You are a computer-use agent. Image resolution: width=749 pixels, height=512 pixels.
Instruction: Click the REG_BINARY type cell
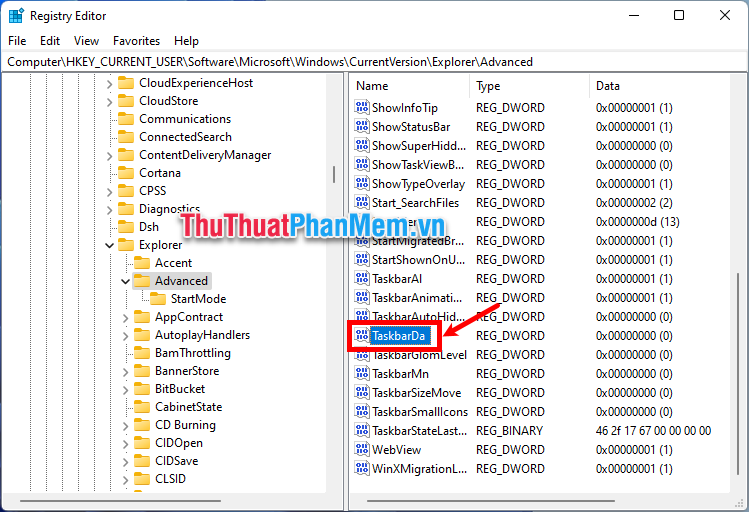tap(509, 431)
